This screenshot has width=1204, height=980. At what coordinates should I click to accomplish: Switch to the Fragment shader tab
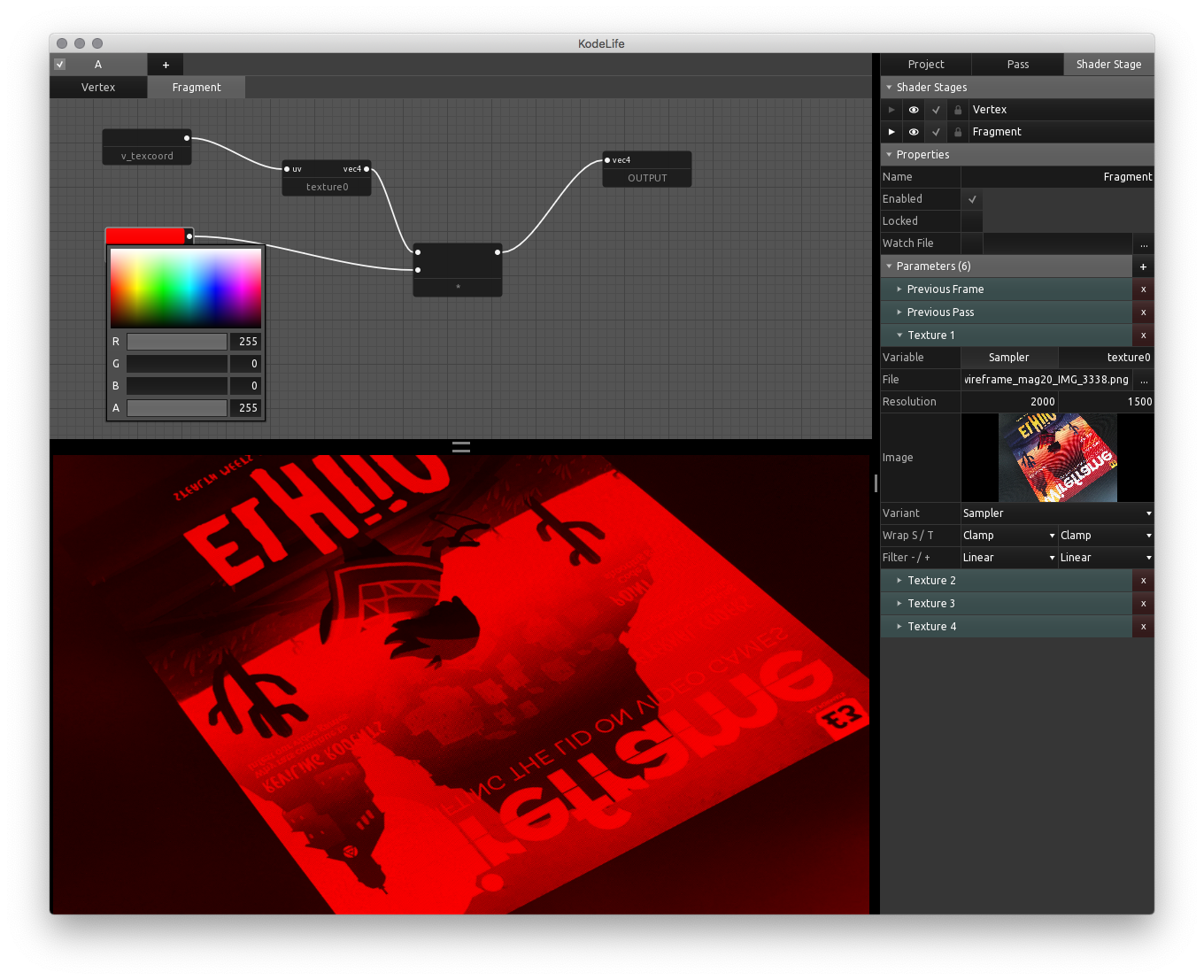click(x=197, y=88)
